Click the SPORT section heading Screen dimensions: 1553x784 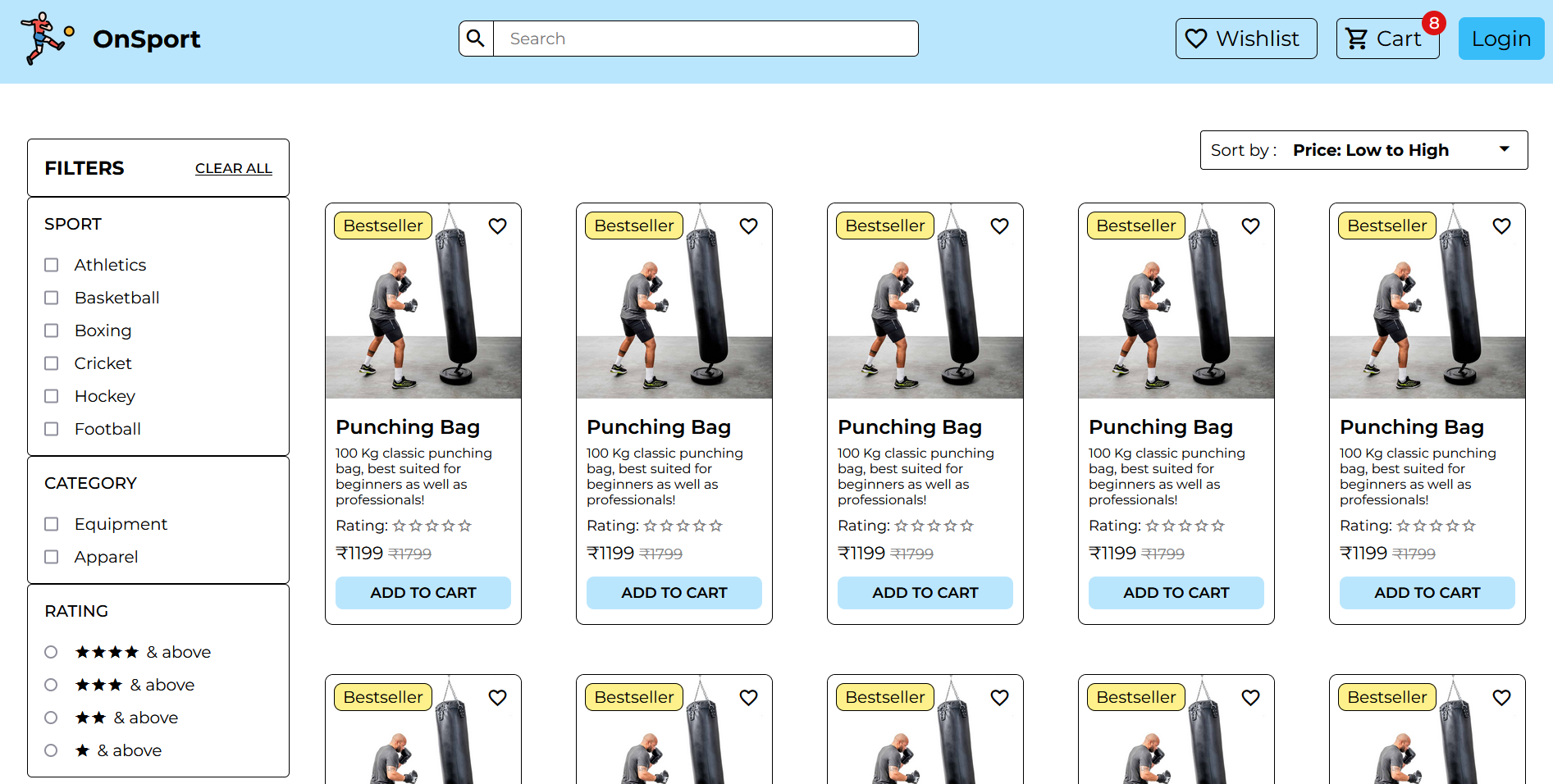73,224
